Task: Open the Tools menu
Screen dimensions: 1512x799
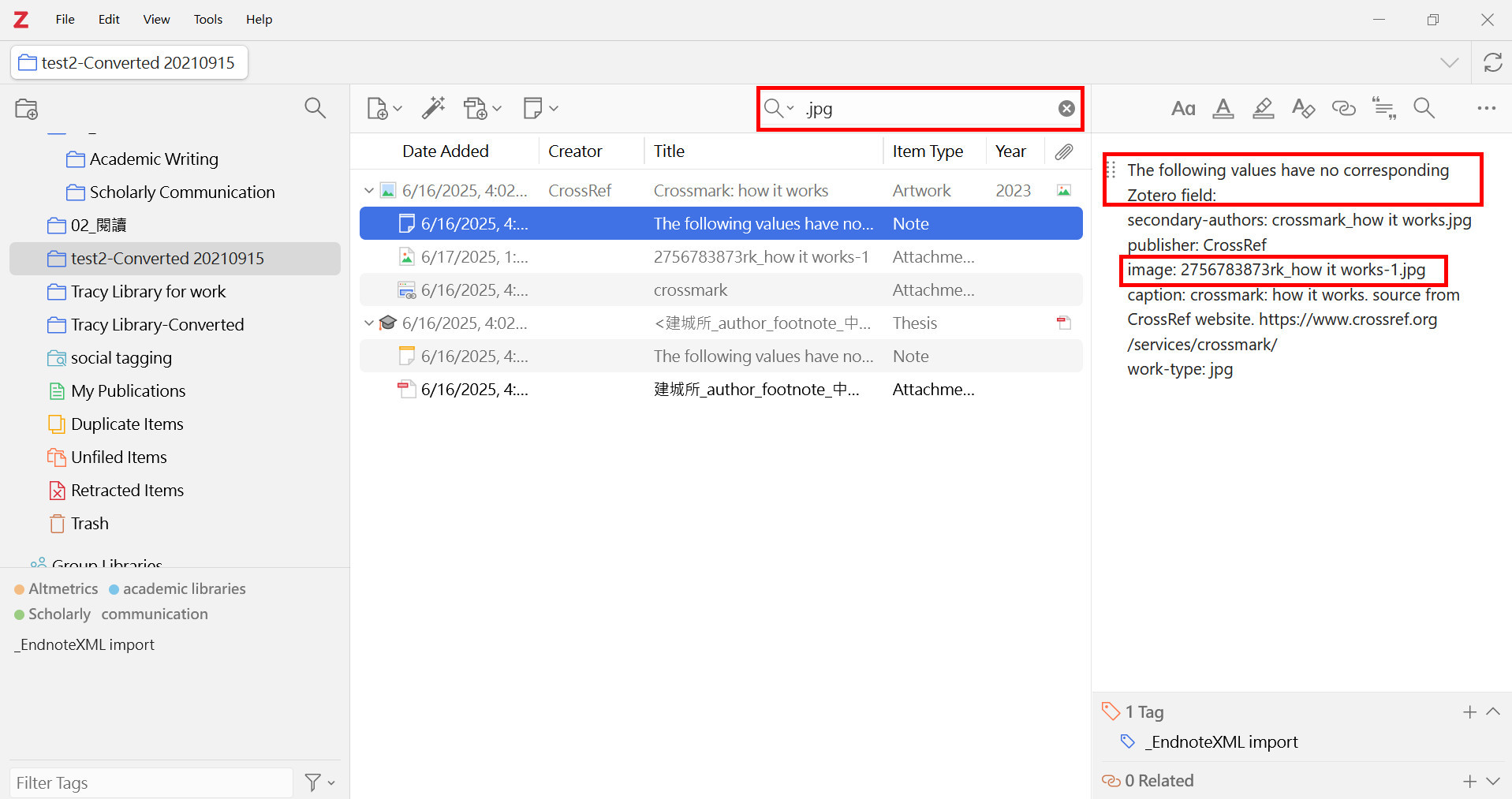Action: pos(208,19)
